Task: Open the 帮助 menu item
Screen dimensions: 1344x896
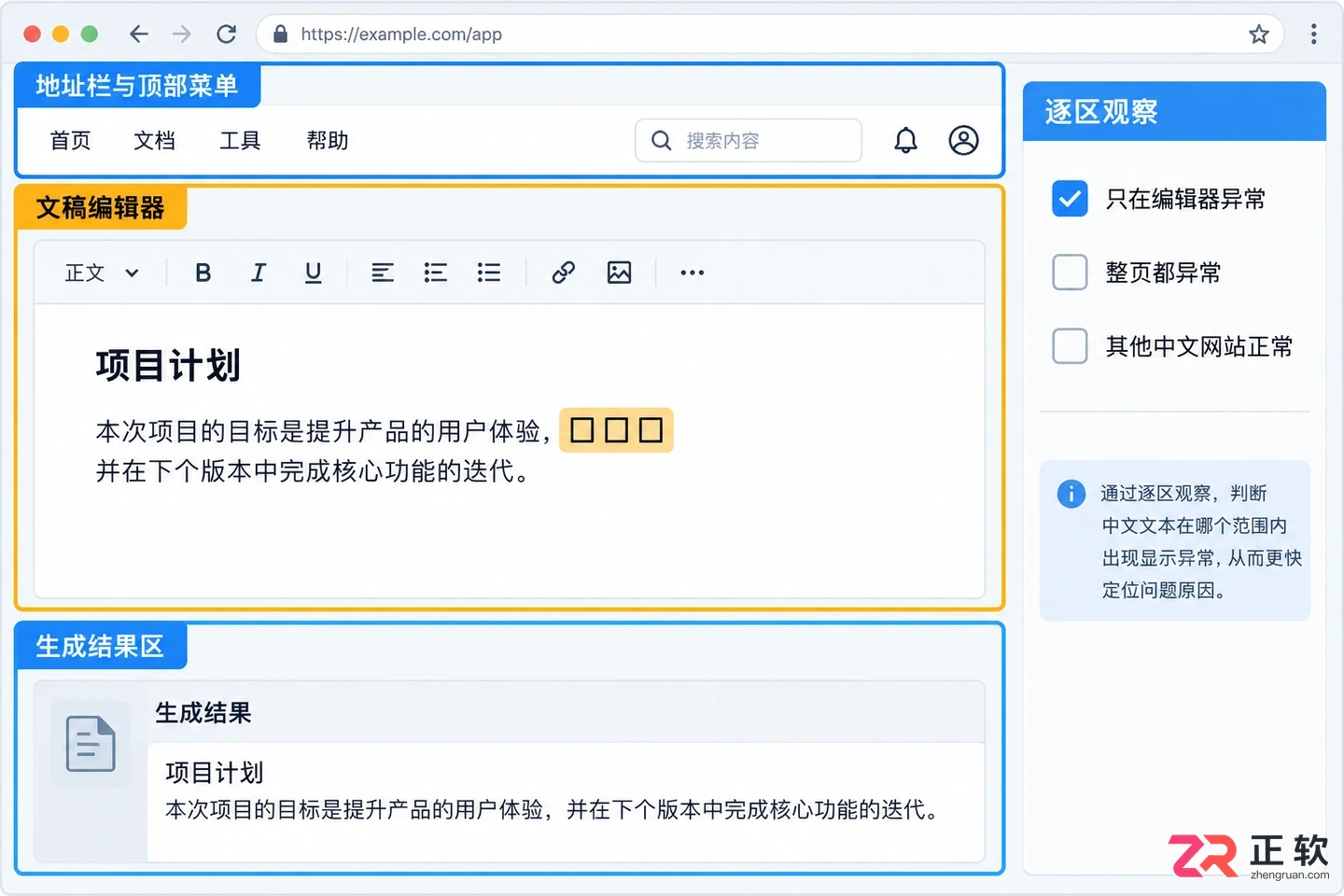Action: 328,141
